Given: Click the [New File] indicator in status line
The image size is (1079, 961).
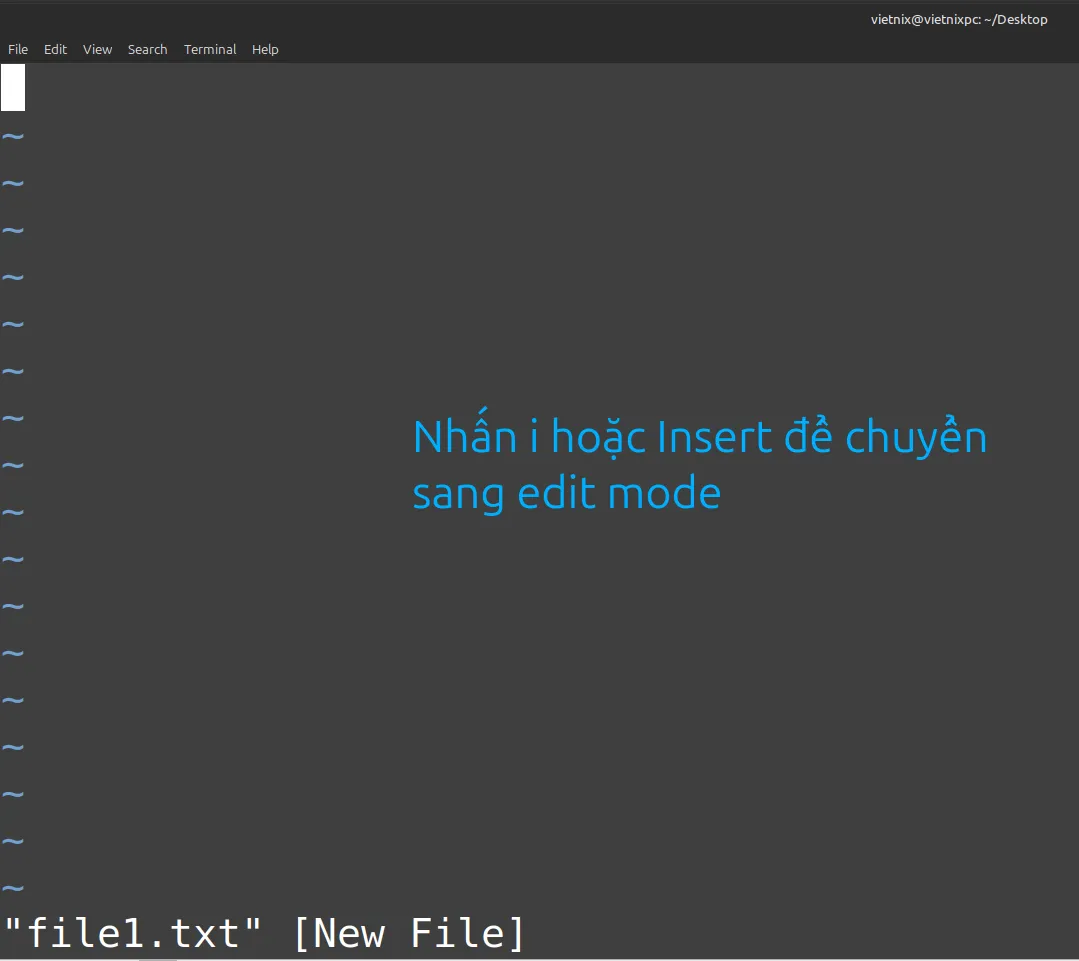Looking at the screenshot, I should pyautogui.click(x=408, y=933).
